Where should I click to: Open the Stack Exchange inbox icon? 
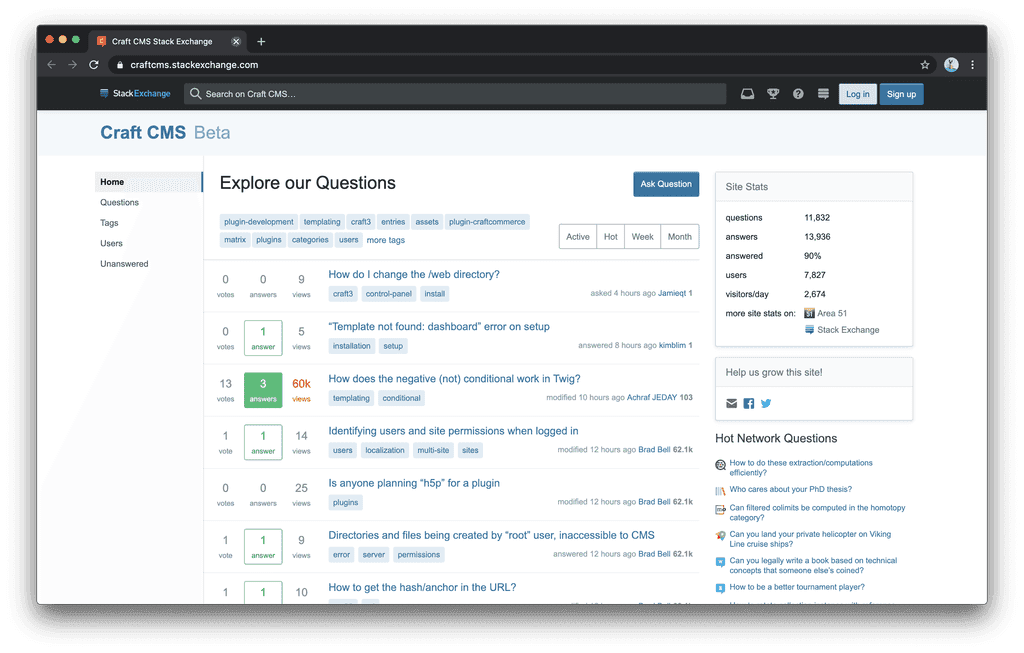(x=747, y=94)
